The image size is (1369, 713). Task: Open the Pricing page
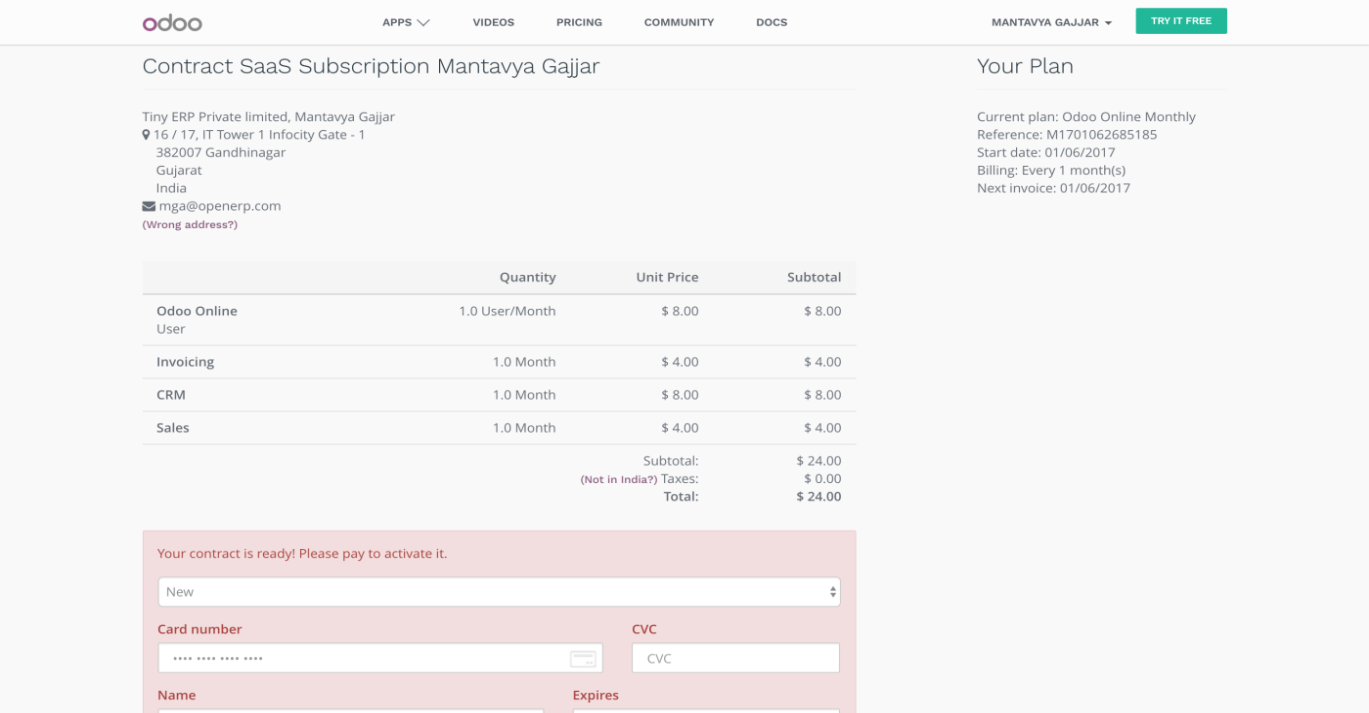tap(579, 22)
